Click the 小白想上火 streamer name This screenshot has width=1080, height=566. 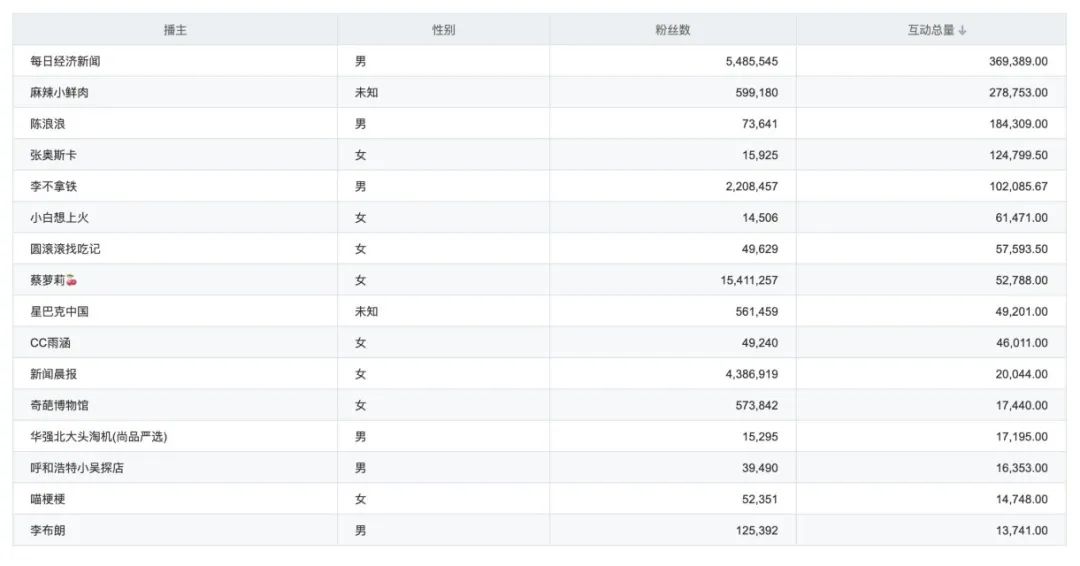tap(59, 217)
